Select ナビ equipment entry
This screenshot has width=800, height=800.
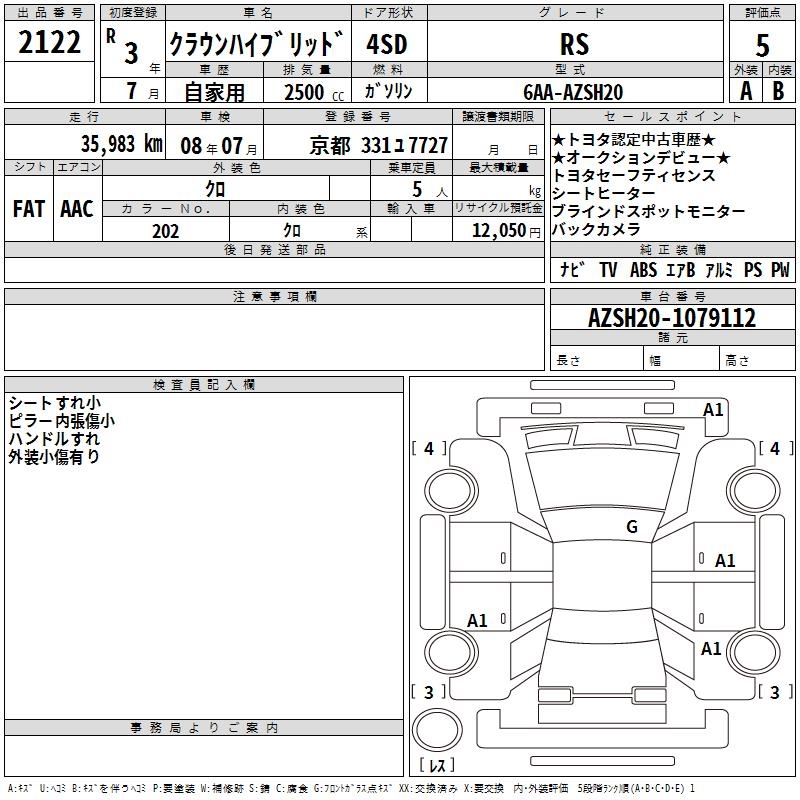click(x=572, y=269)
